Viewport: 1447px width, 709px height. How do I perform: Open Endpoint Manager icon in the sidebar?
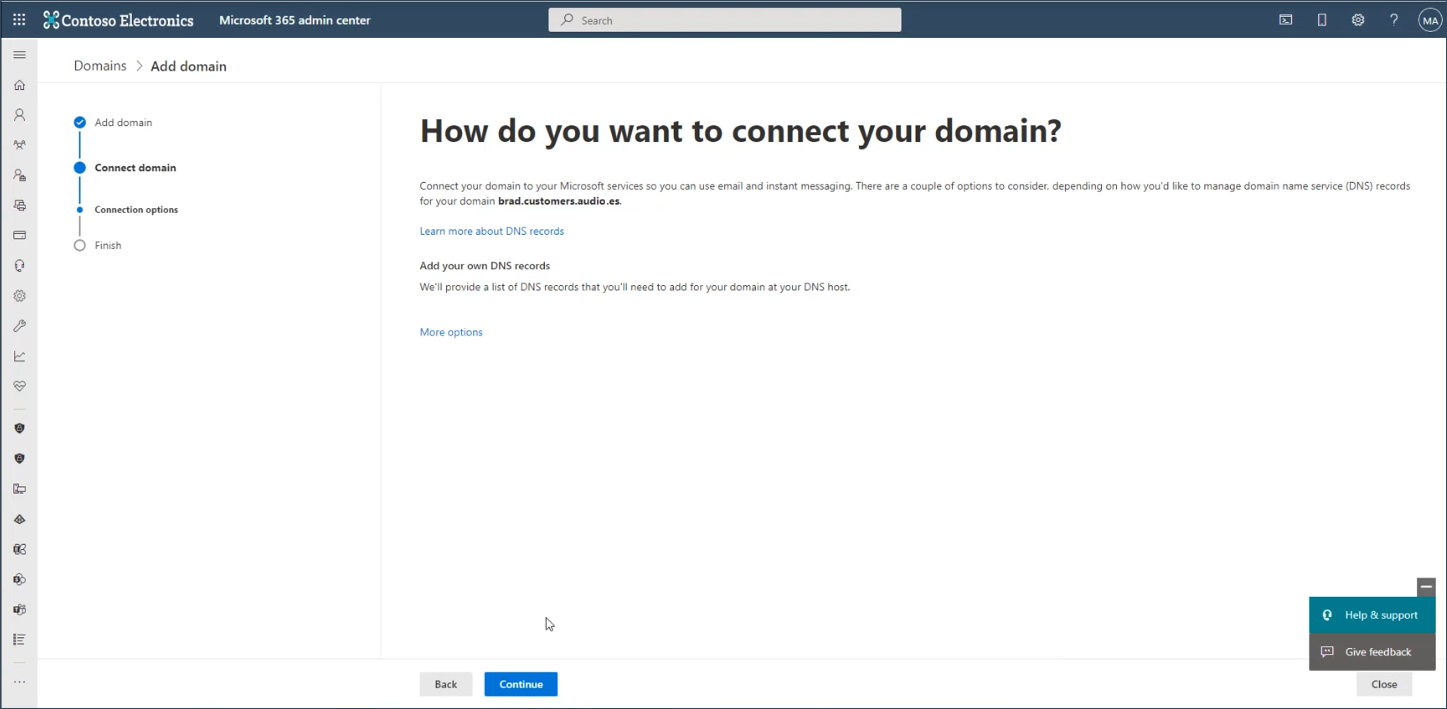coord(19,489)
